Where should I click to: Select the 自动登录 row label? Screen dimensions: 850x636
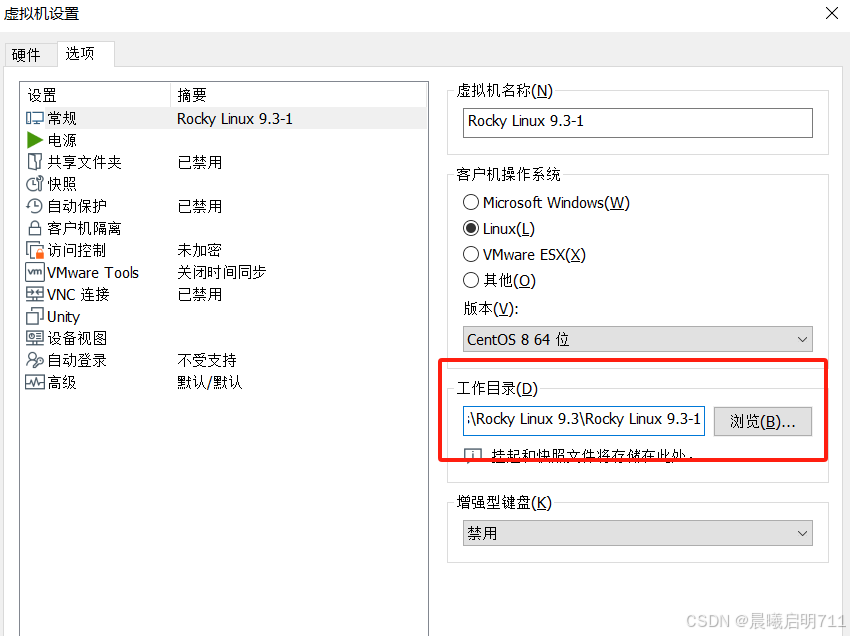tap(77, 361)
